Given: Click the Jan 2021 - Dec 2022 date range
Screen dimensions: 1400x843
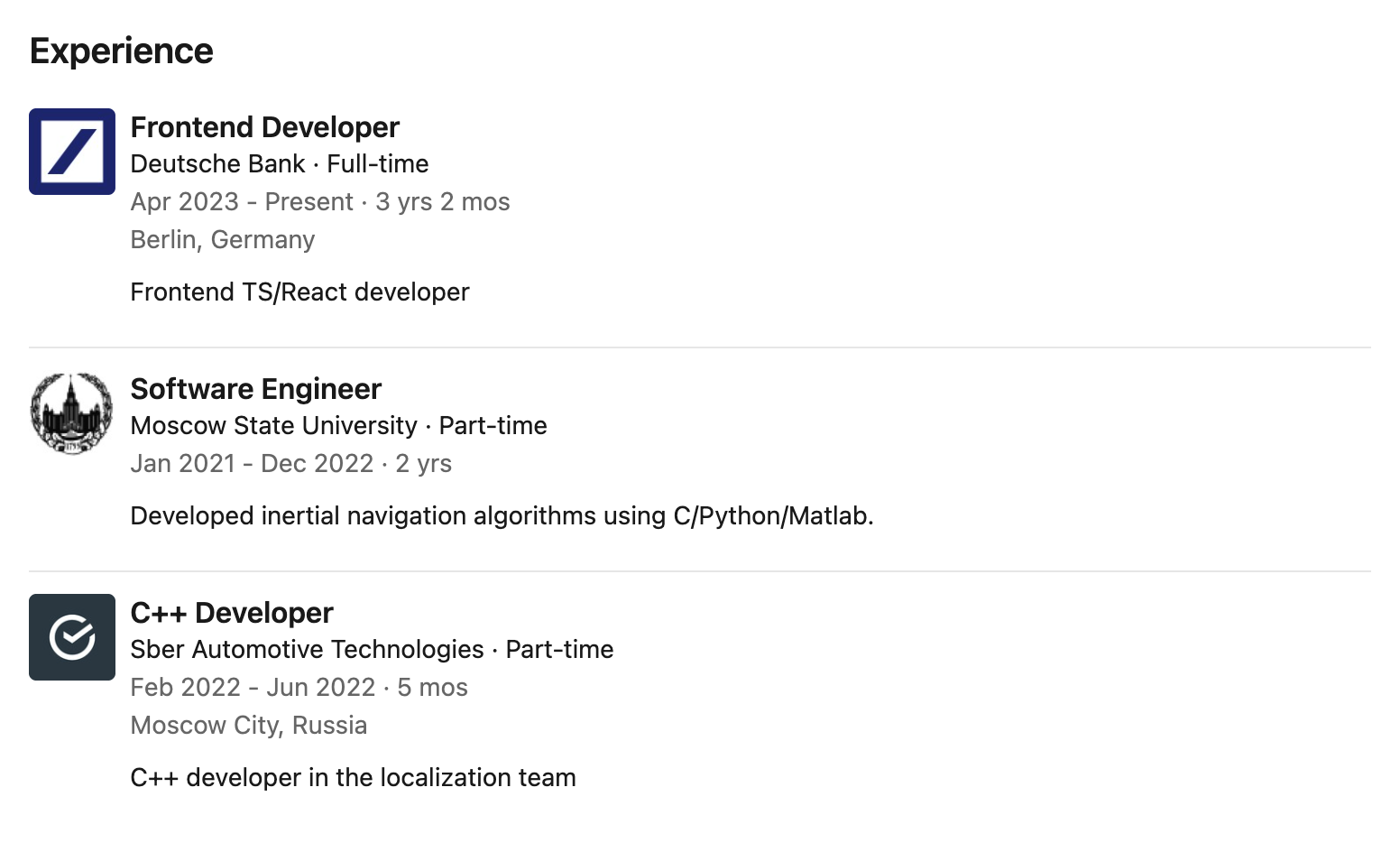Looking at the screenshot, I should (252, 464).
